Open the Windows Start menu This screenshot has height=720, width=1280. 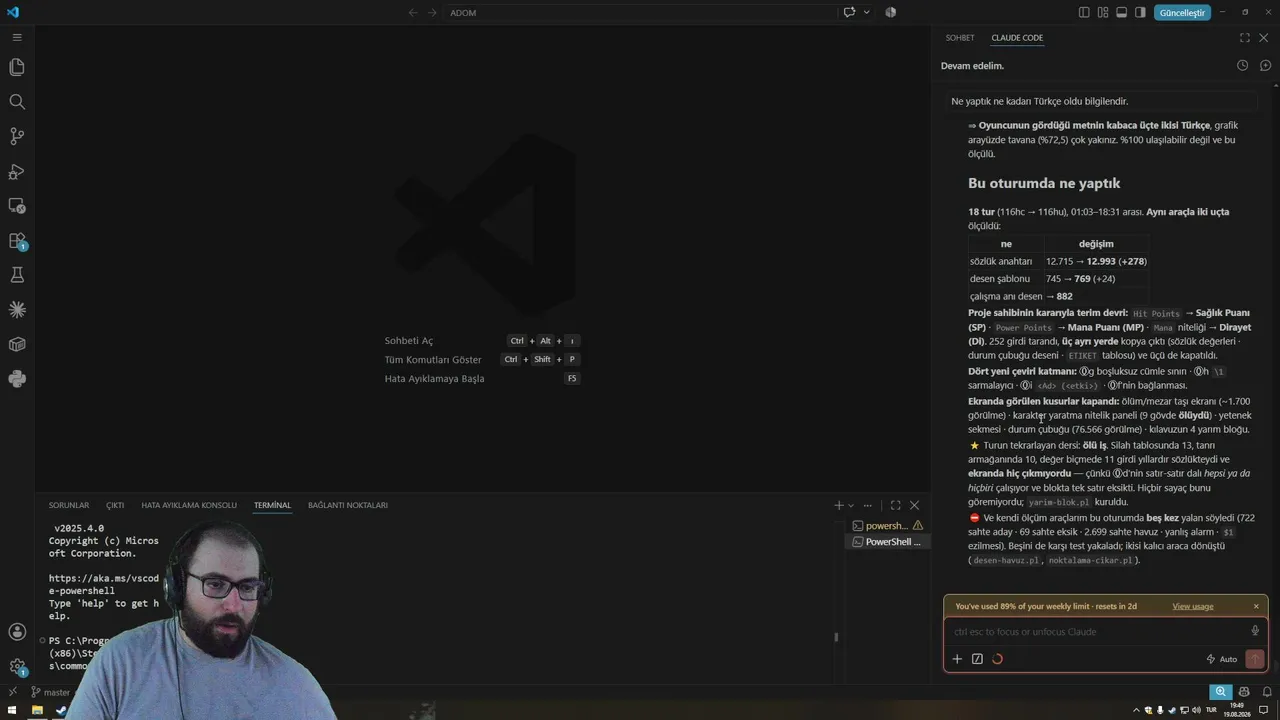[x=12, y=710]
